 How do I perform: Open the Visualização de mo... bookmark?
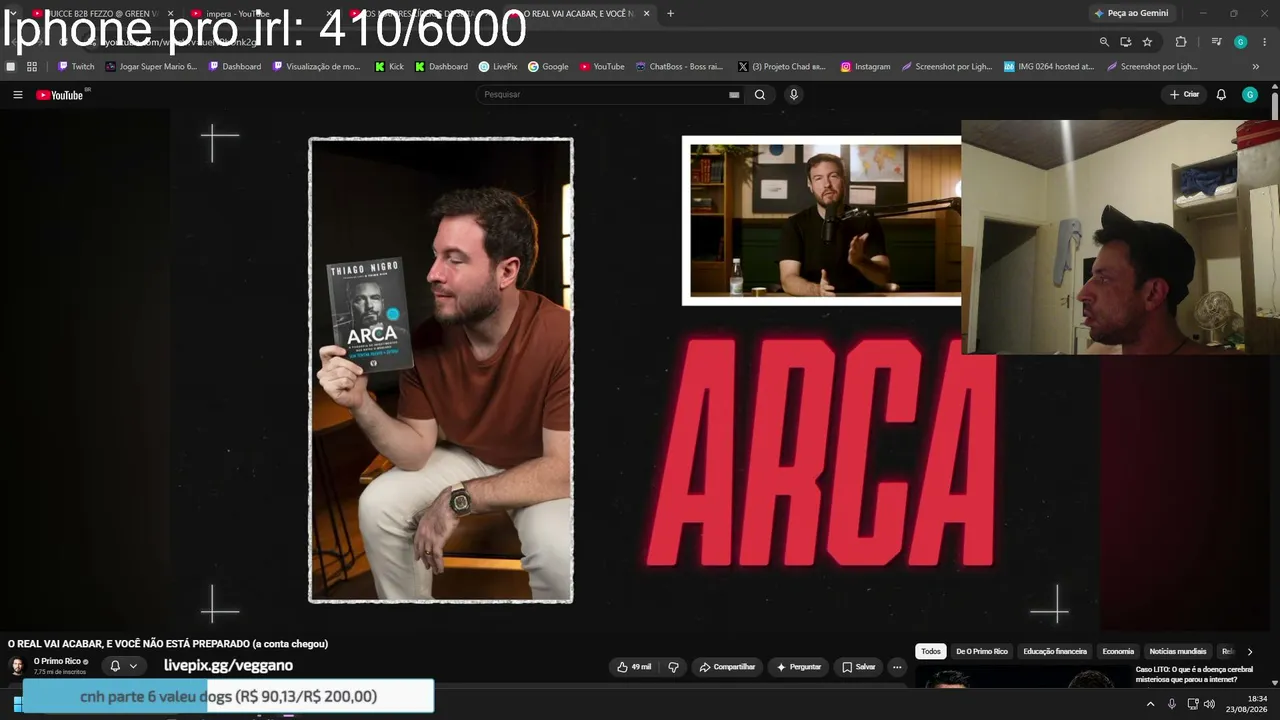tap(316, 67)
